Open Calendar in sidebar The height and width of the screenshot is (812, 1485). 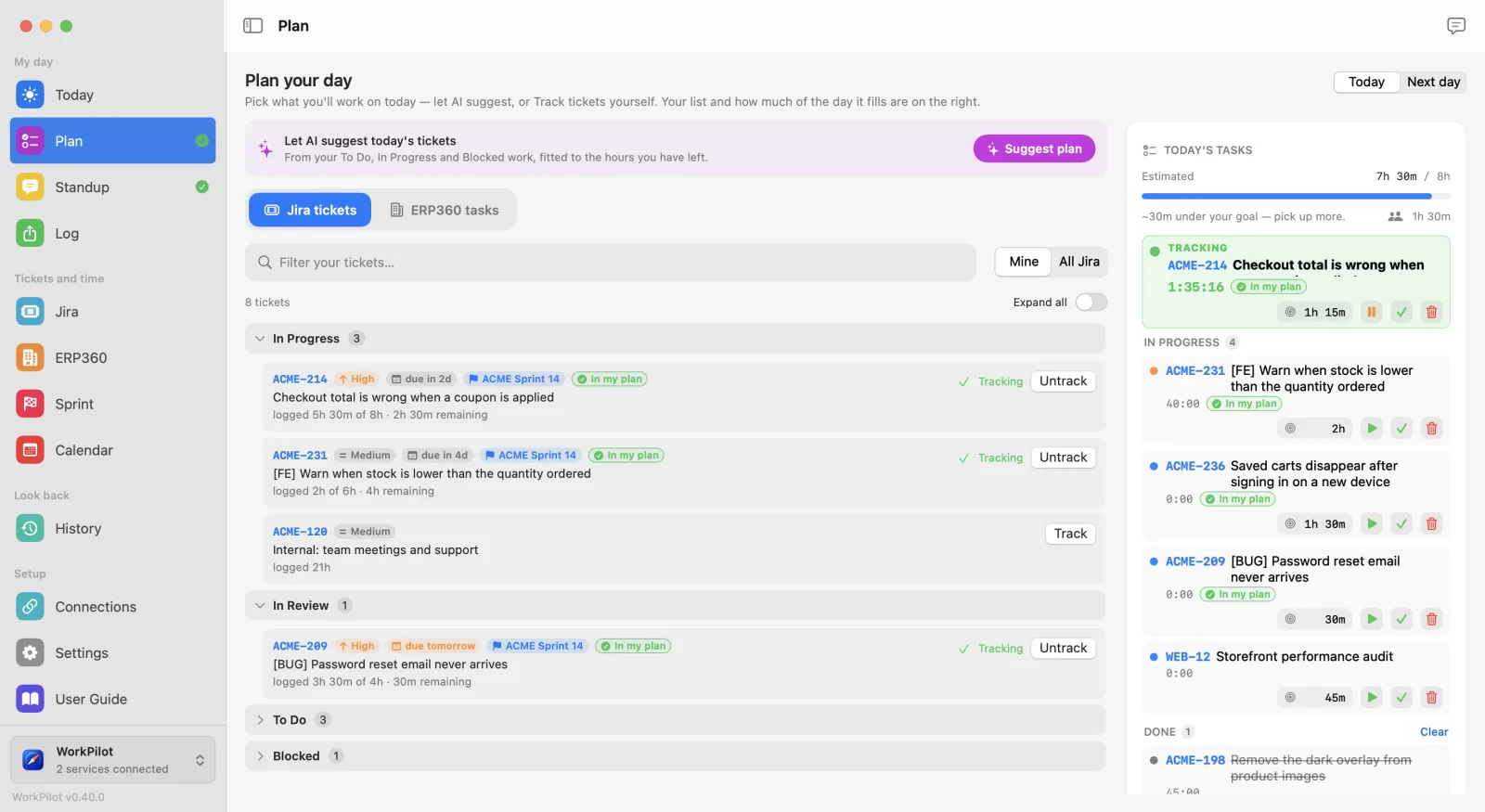113,450
